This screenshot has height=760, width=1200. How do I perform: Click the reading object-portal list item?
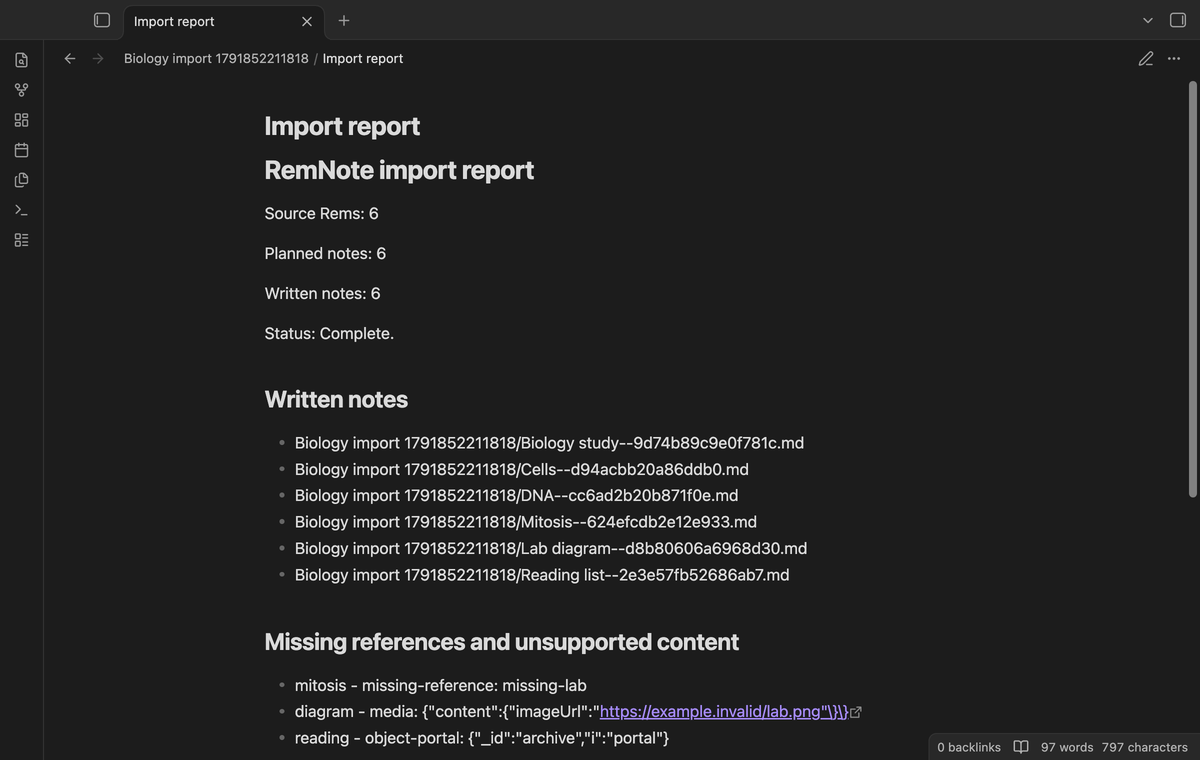click(x=482, y=738)
